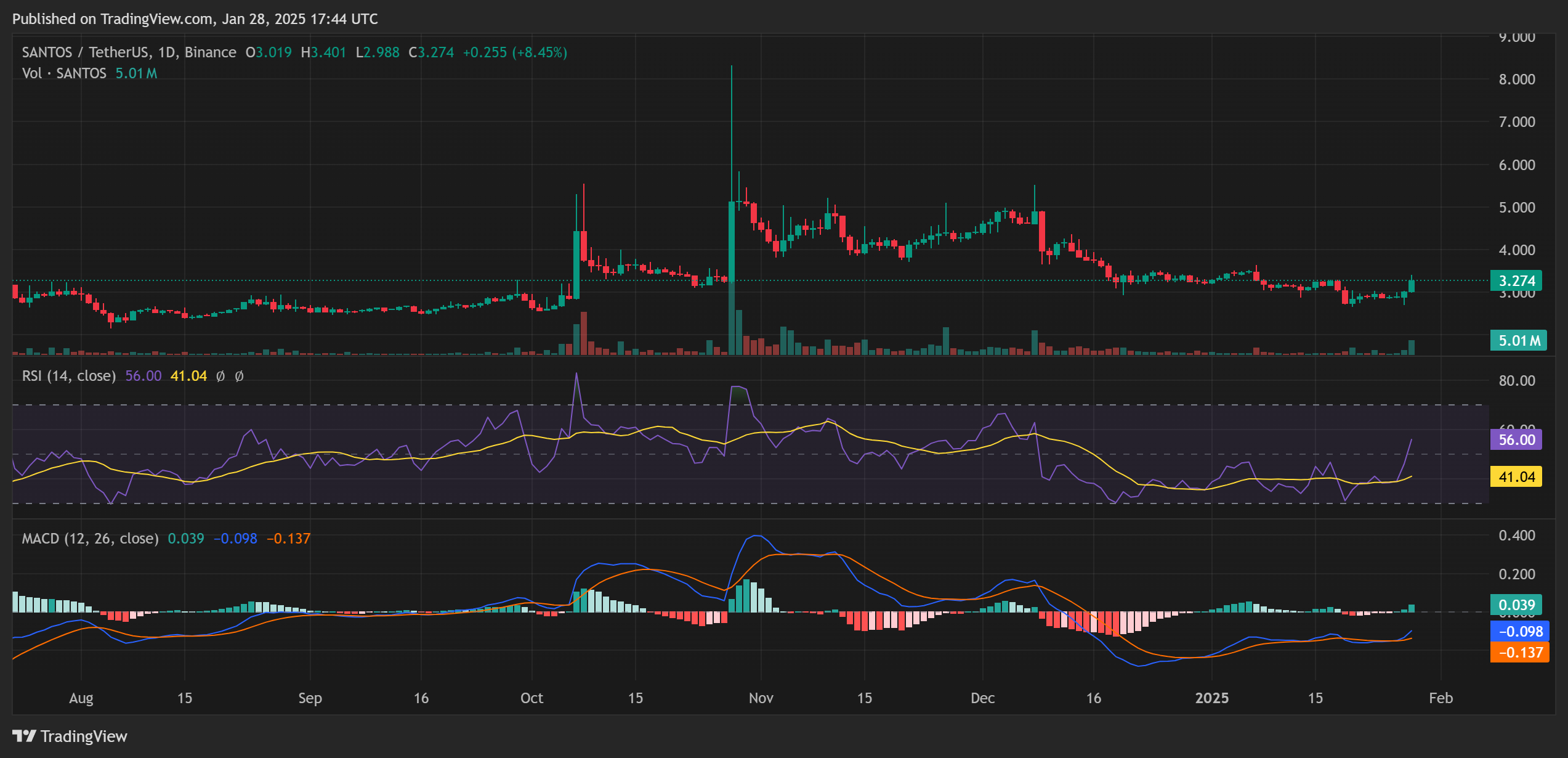The height and width of the screenshot is (758, 1568).
Task: Click the MACD (12, 26, close) legend
Action: click(x=90, y=539)
